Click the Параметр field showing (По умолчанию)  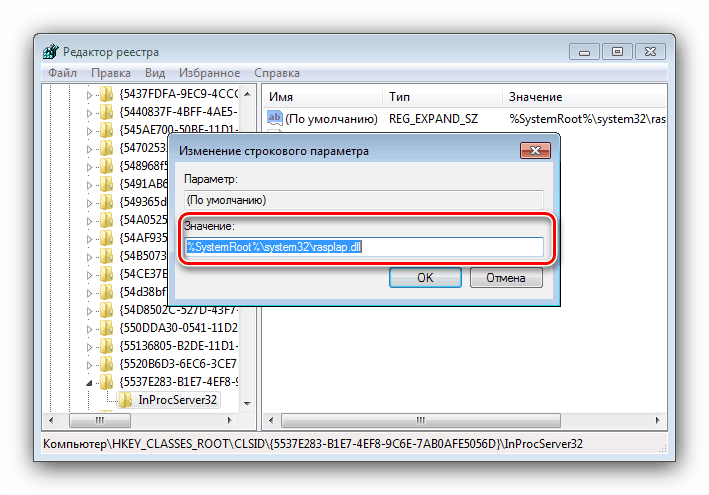point(364,200)
